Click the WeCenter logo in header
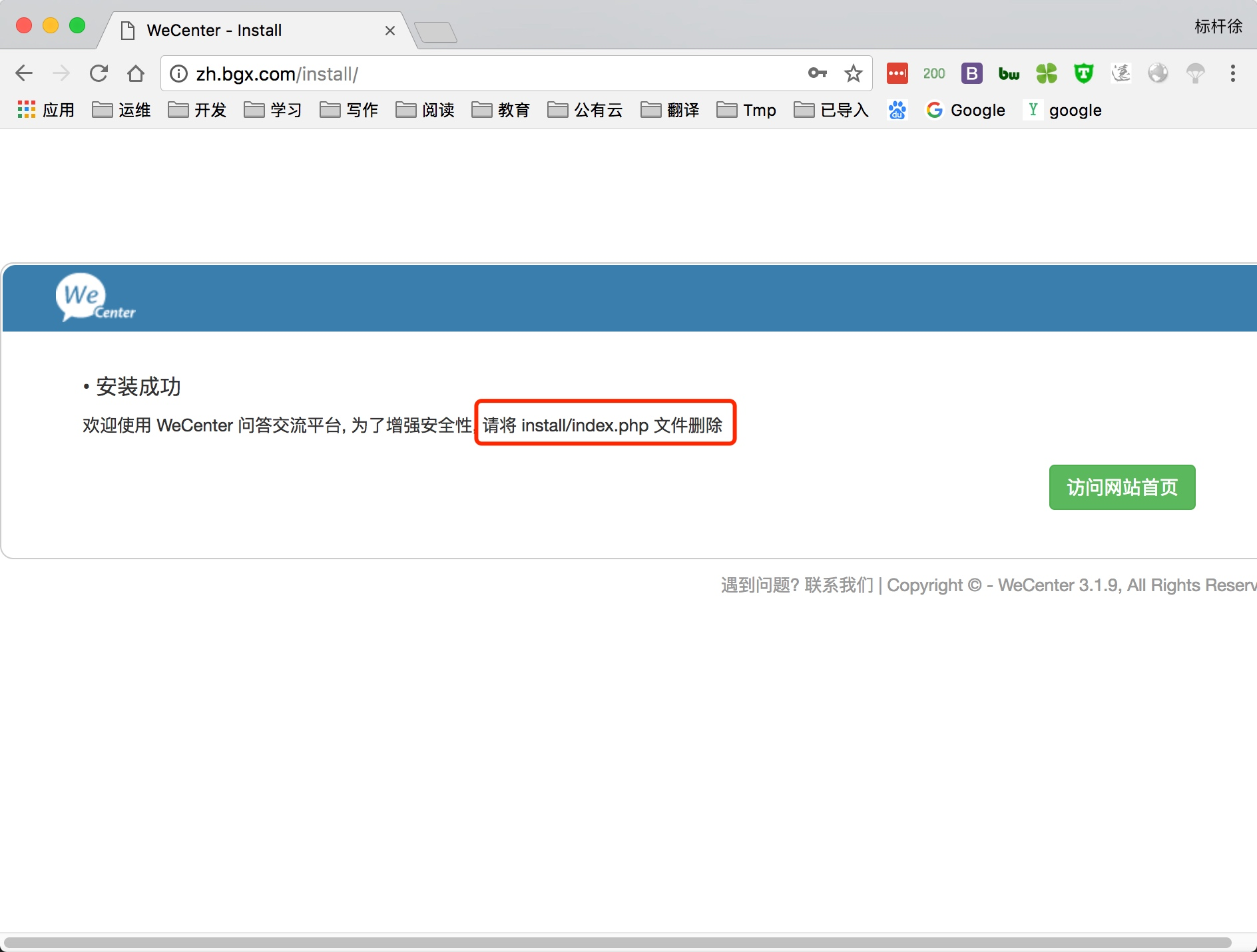The image size is (1257, 952). (95, 298)
